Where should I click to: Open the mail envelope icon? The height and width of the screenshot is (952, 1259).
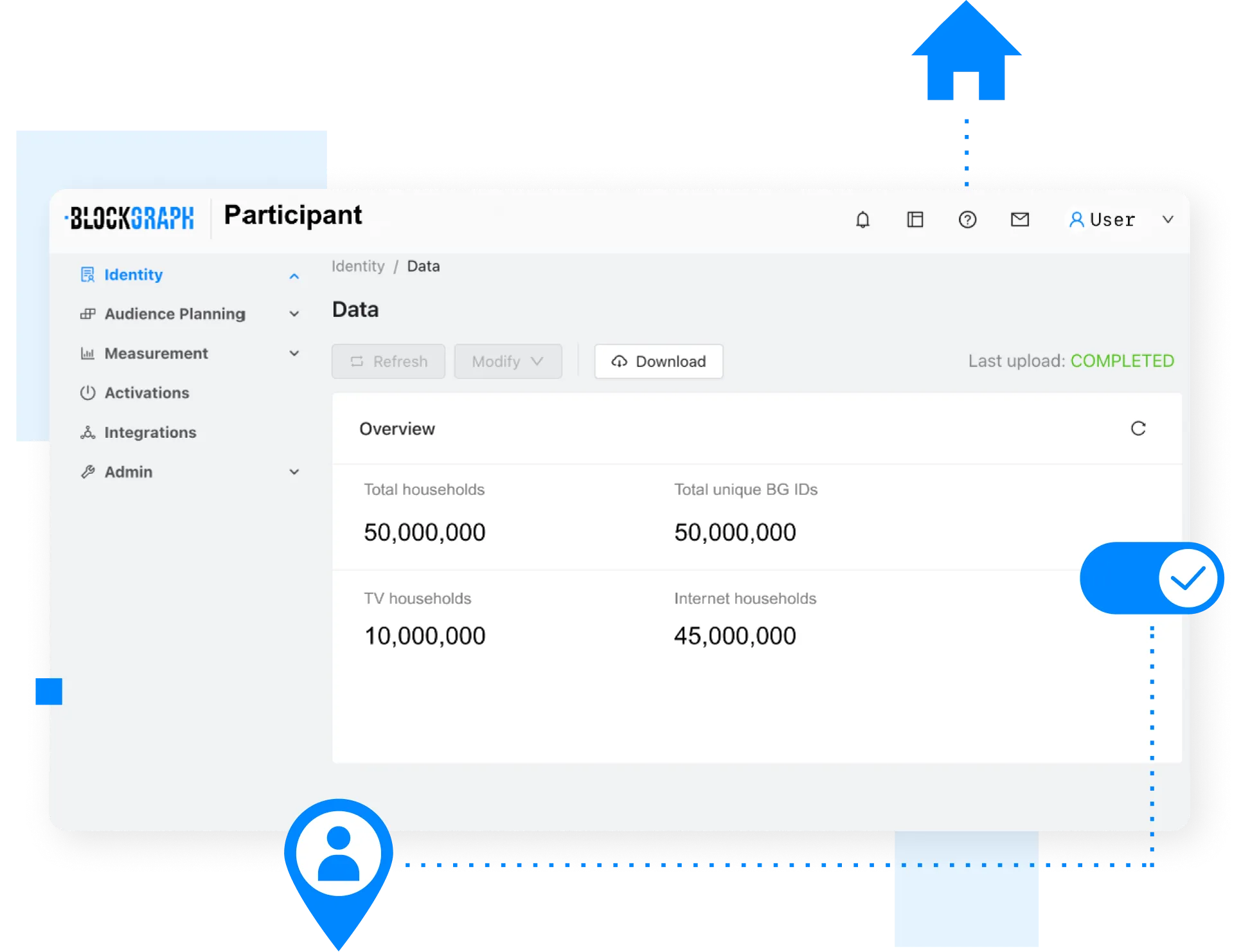(1019, 220)
